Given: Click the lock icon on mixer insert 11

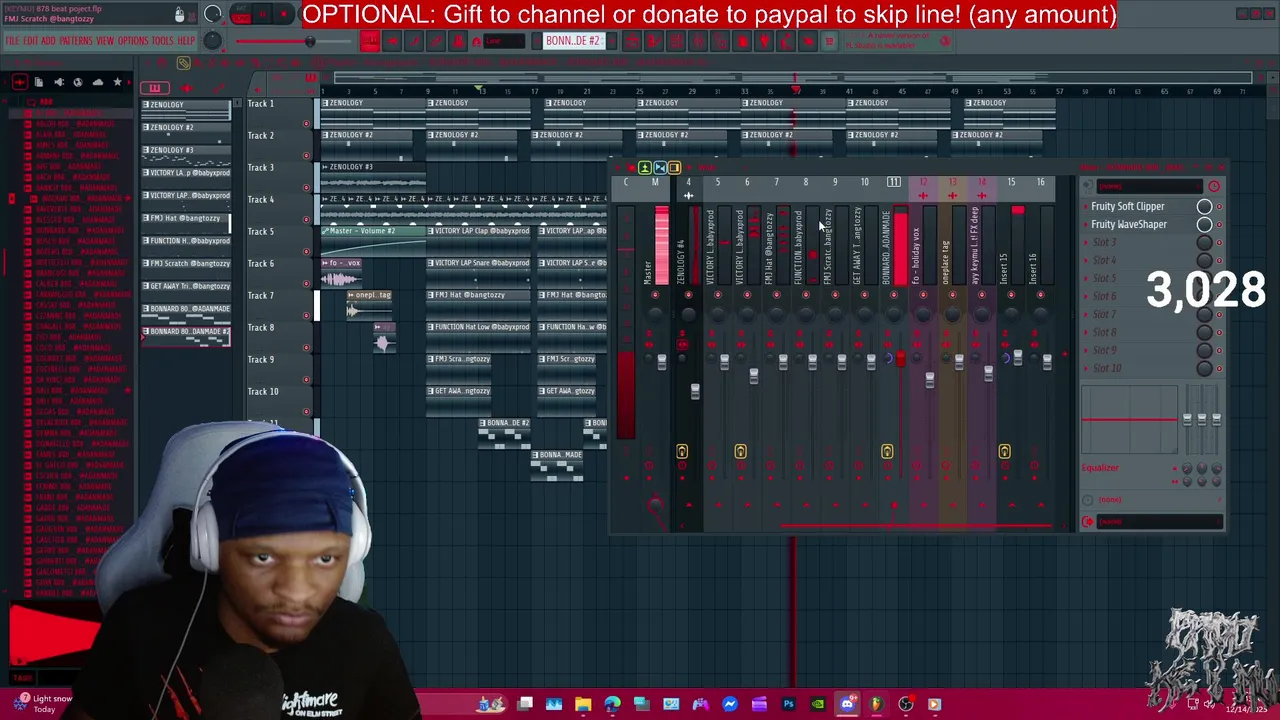Looking at the screenshot, I should pos(887,452).
